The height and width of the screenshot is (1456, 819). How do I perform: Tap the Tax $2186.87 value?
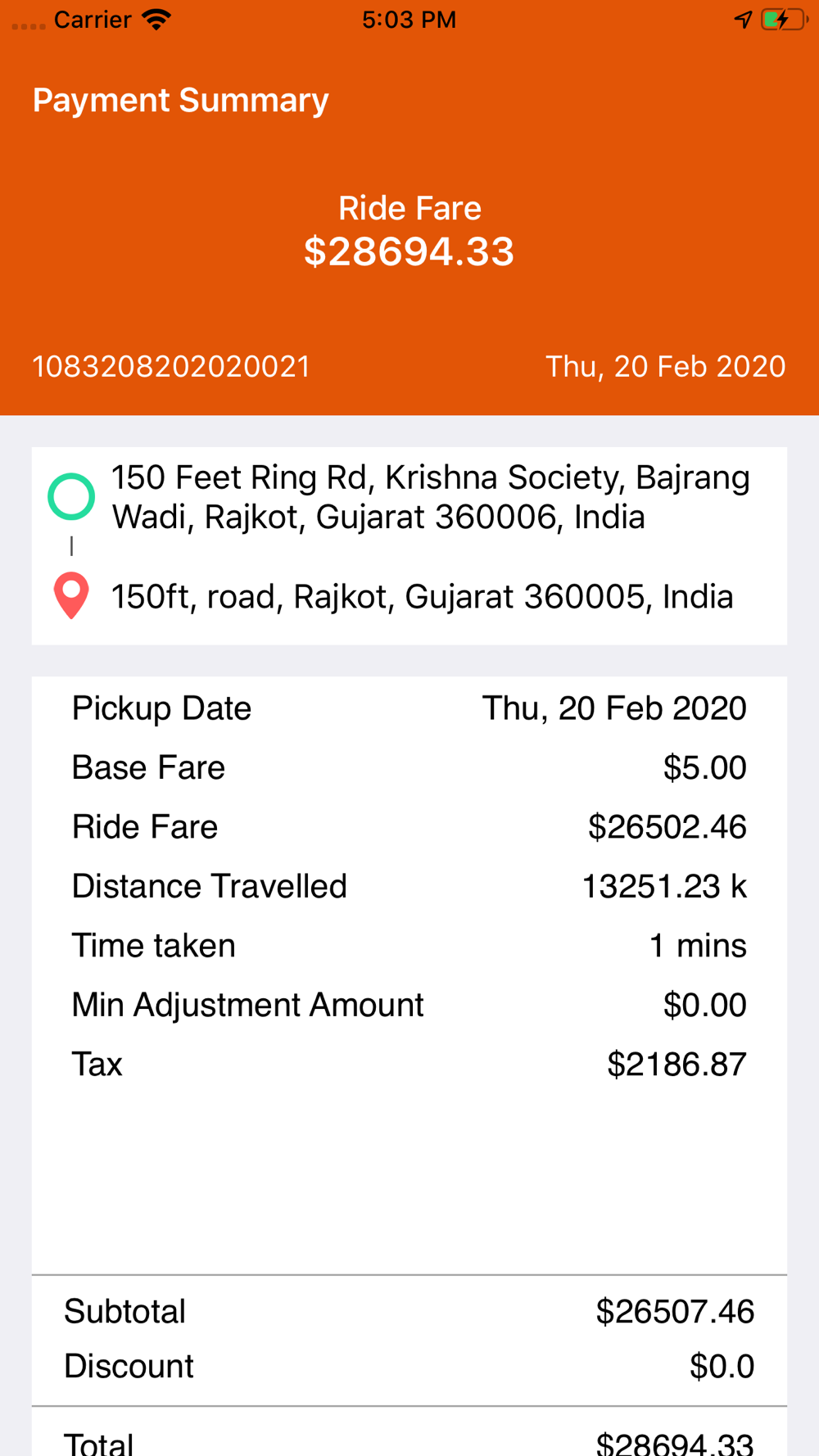click(x=676, y=1065)
